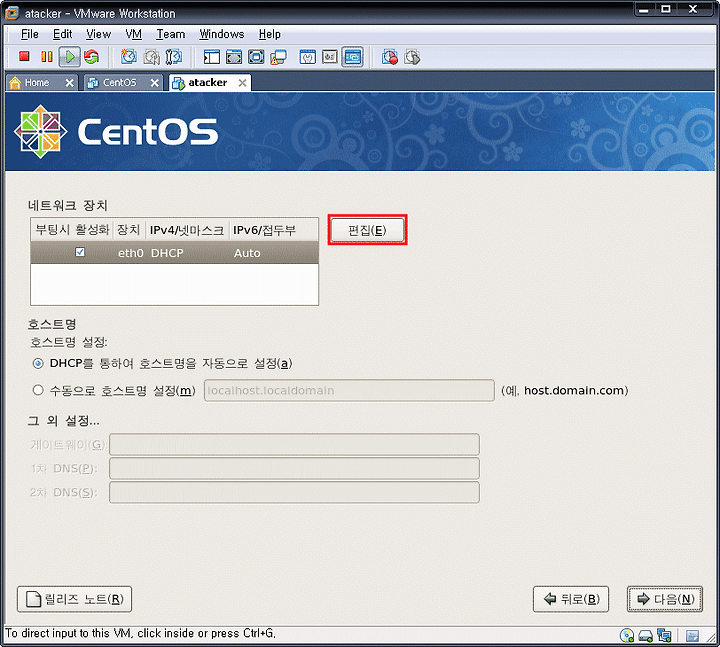This screenshot has height=647, width=720.
Task: Close the atacker tab with its X
Action: (x=242, y=83)
